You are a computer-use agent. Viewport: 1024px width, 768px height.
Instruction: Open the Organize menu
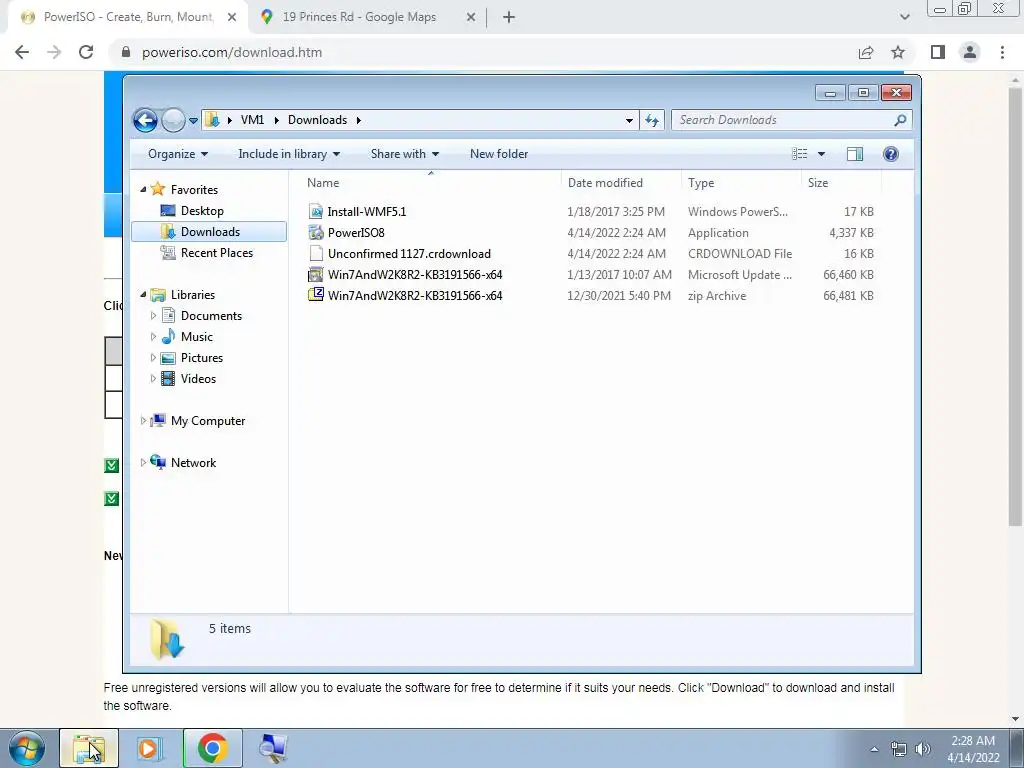[x=178, y=154]
